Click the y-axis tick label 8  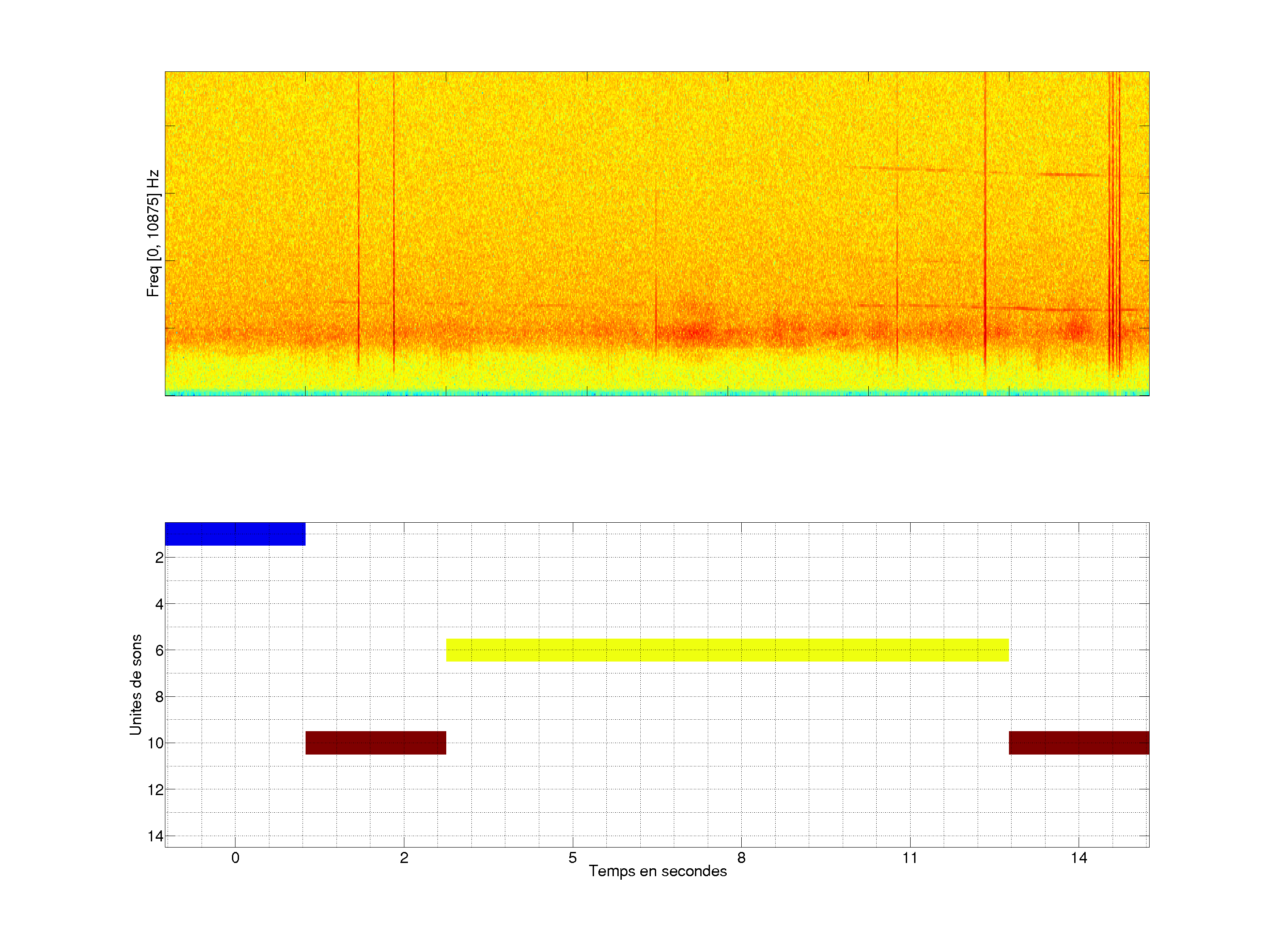(159, 697)
